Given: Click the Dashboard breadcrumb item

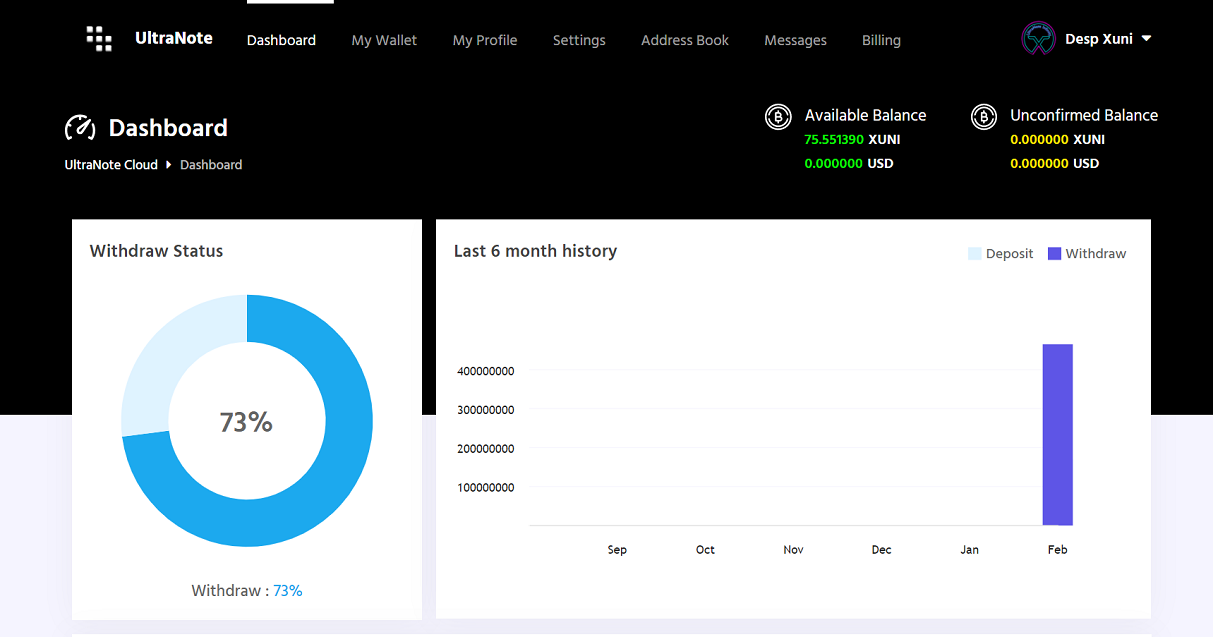Looking at the screenshot, I should 211,165.
